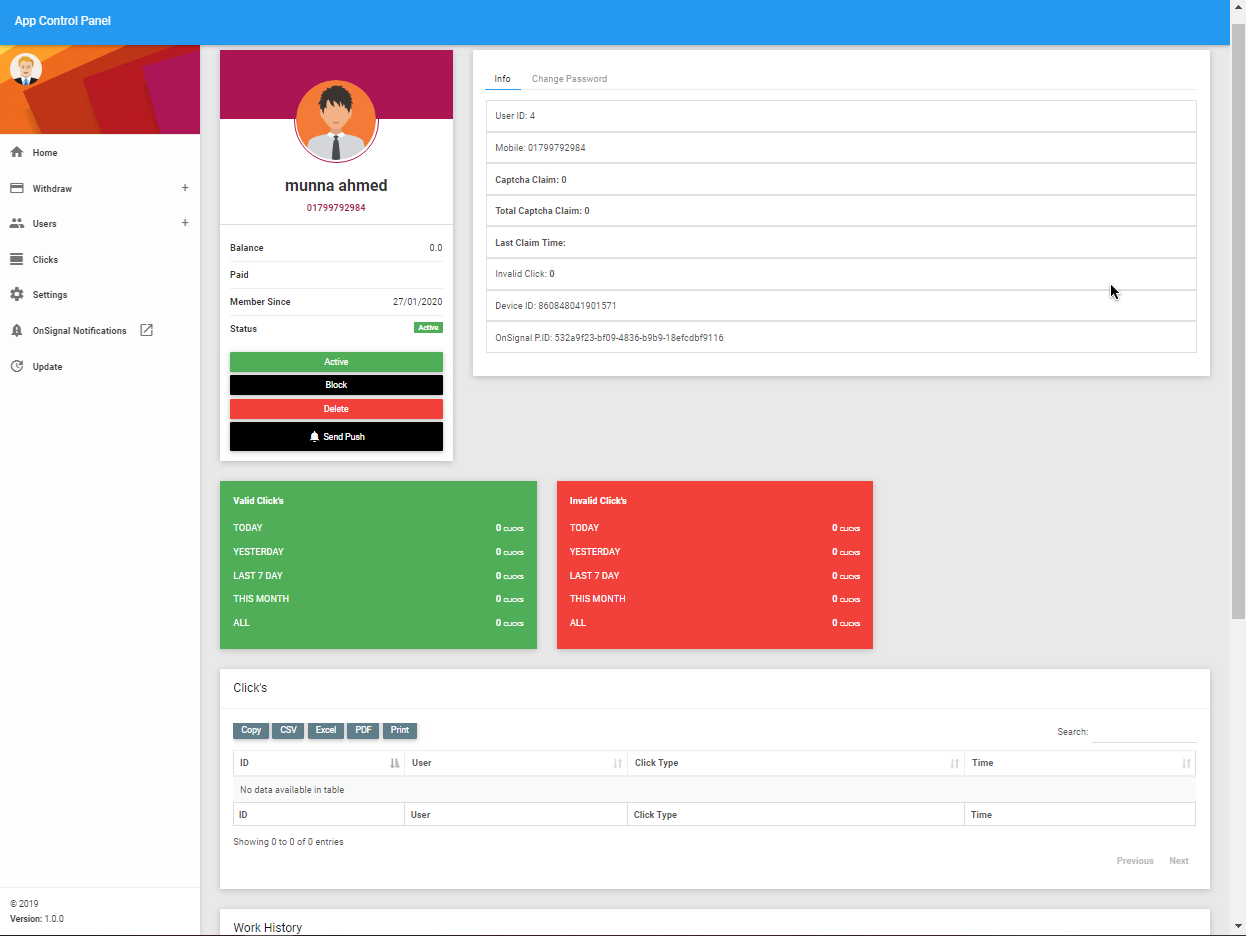
Task: Expand the Withdraw submenu plus sign
Action: (184, 188)
